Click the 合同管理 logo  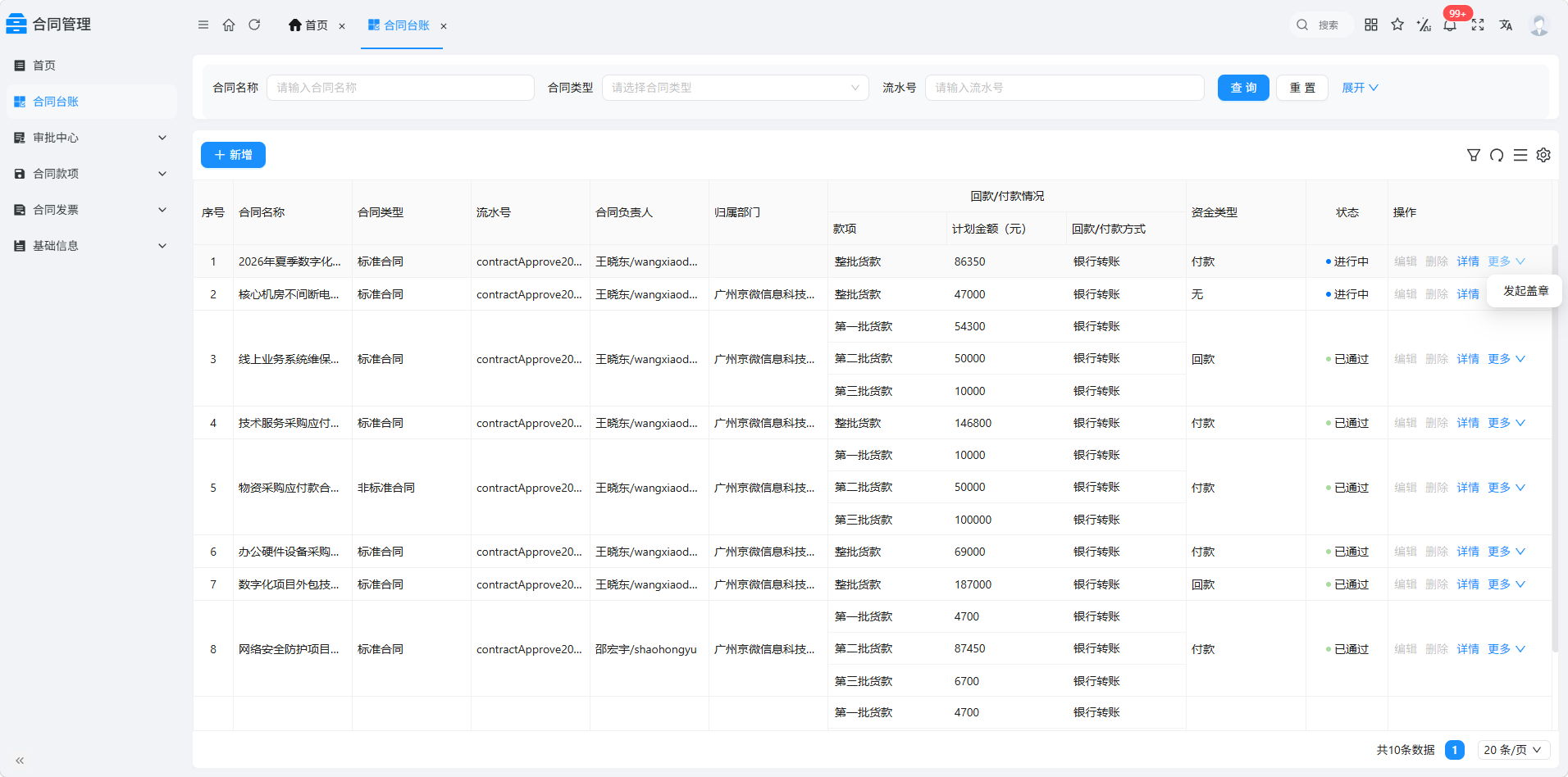(49, 25)
